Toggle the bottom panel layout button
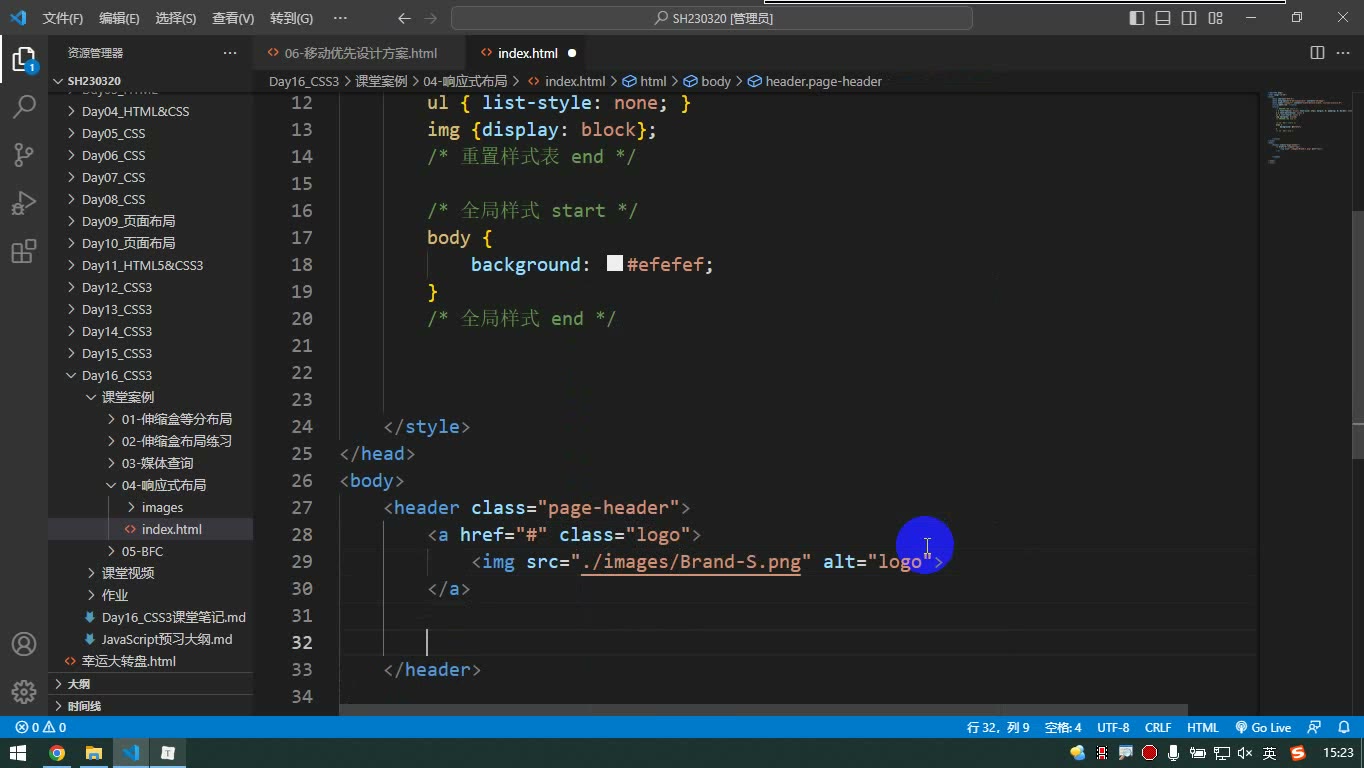Viewport: 1364px width, 768px height. click(1163, 18)
